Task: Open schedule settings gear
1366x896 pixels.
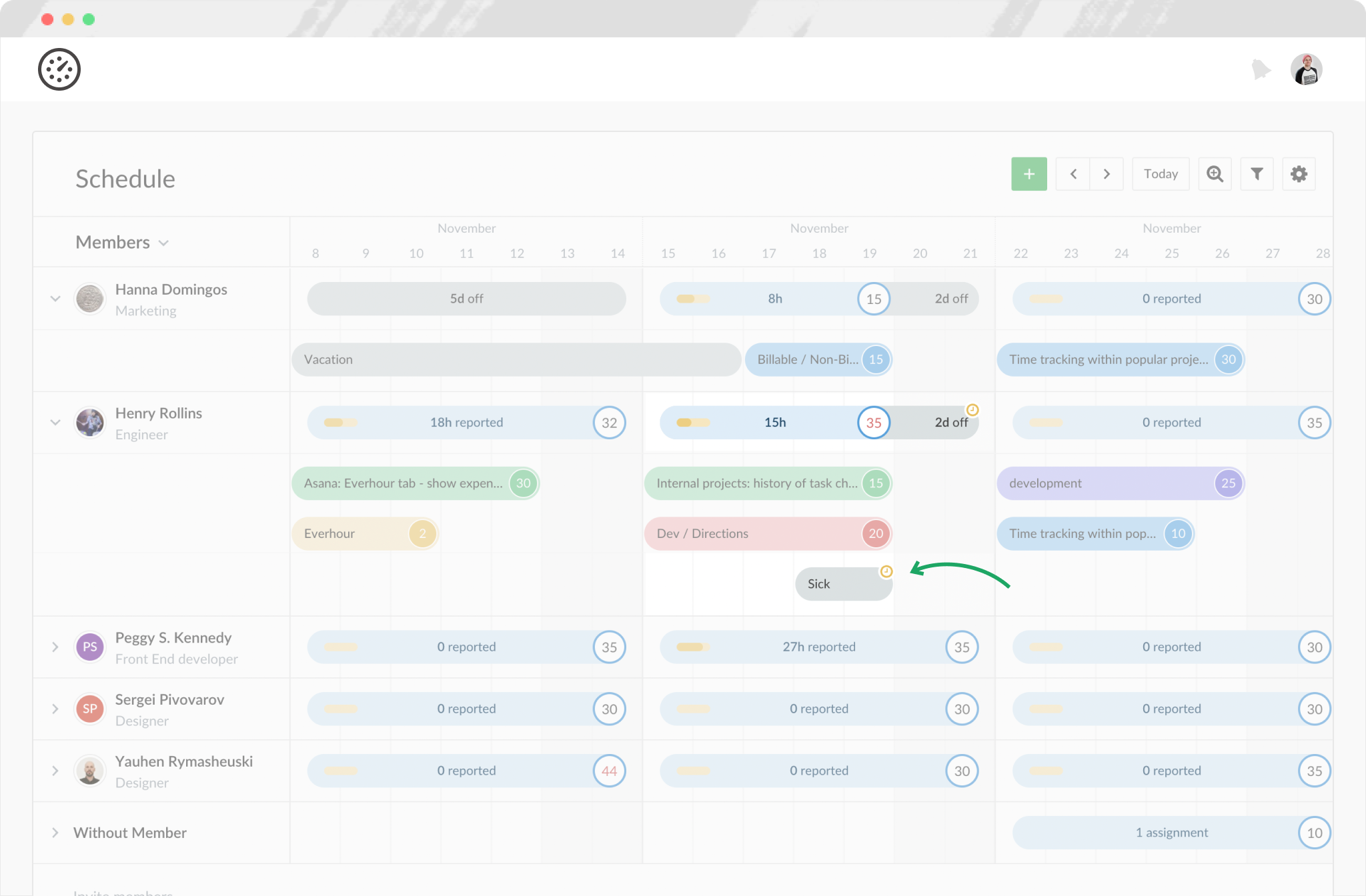Action: tap(1299, 174)
